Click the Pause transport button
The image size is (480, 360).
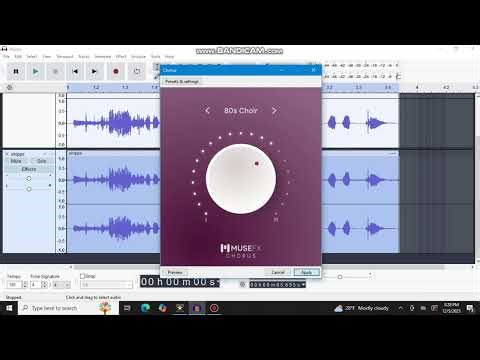point(16,71)
